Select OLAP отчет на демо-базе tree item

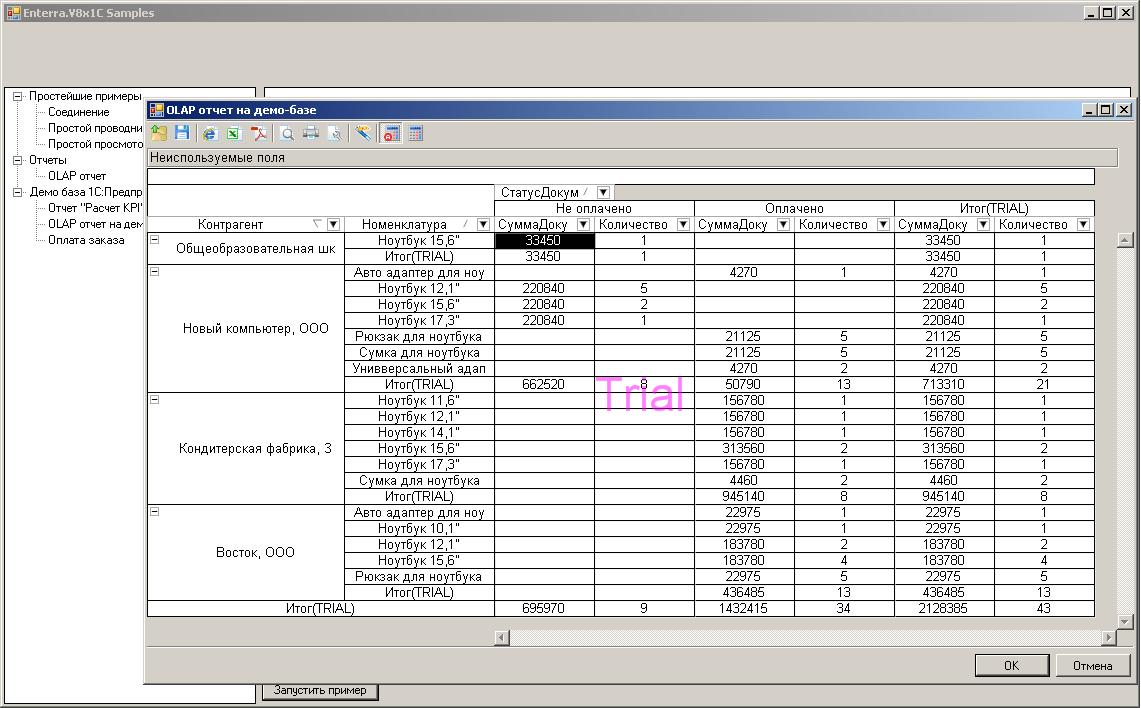point(95,224)
